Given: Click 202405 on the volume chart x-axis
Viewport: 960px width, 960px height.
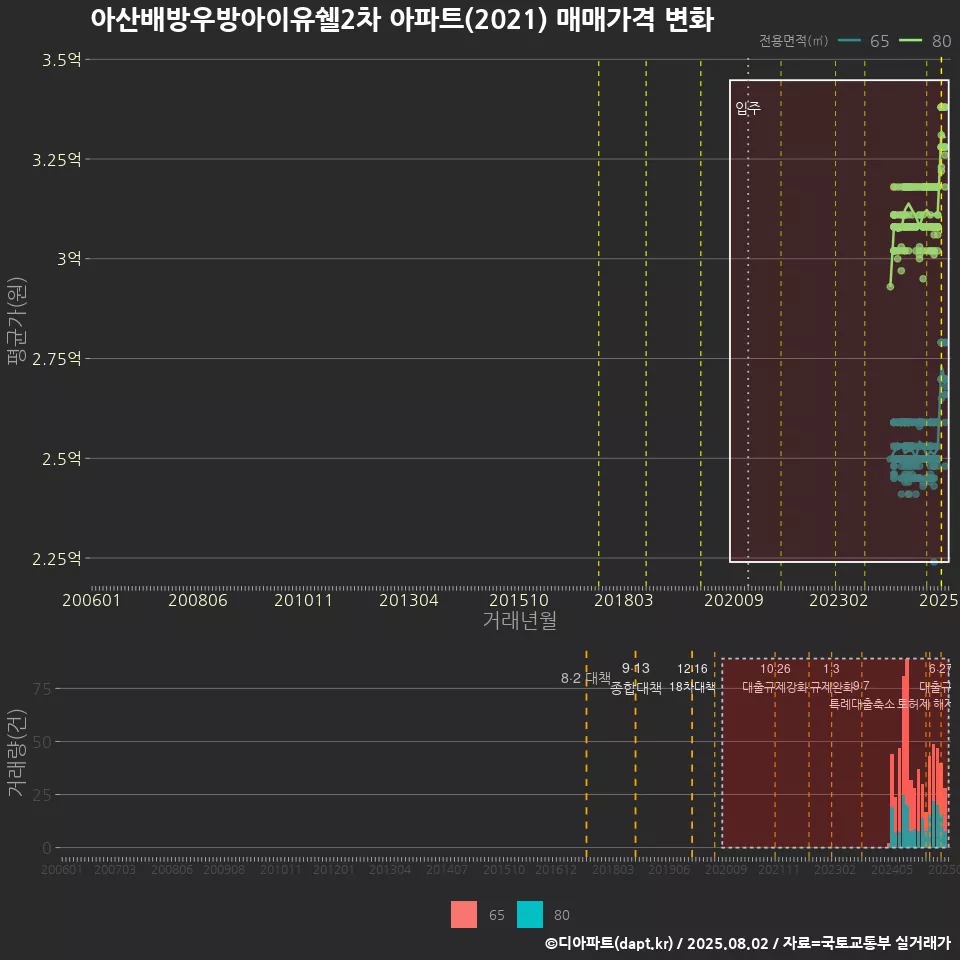Looking at the screenshot, I should (892, 870).
